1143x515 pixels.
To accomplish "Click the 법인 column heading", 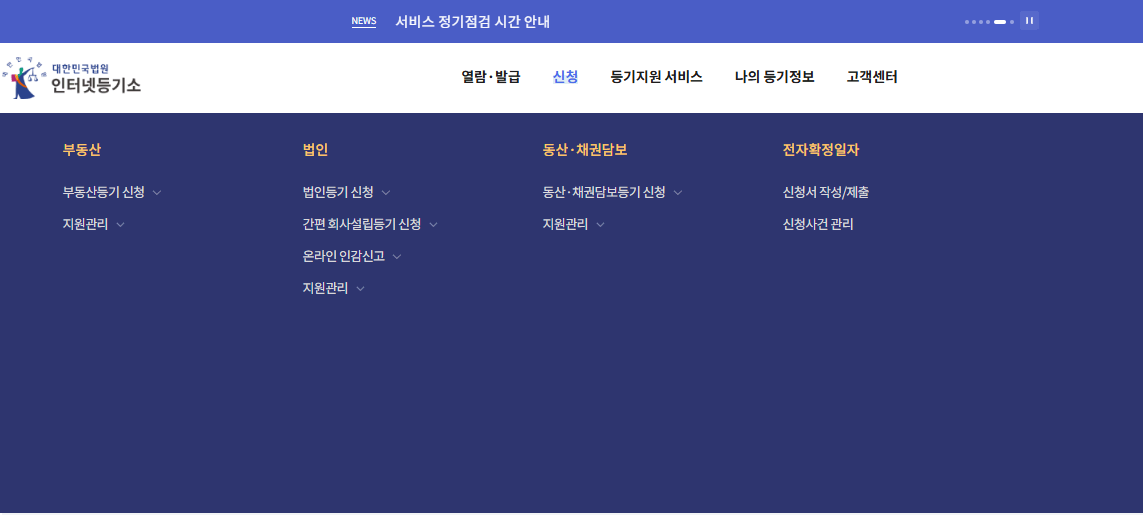I will [x=316, y=150].
